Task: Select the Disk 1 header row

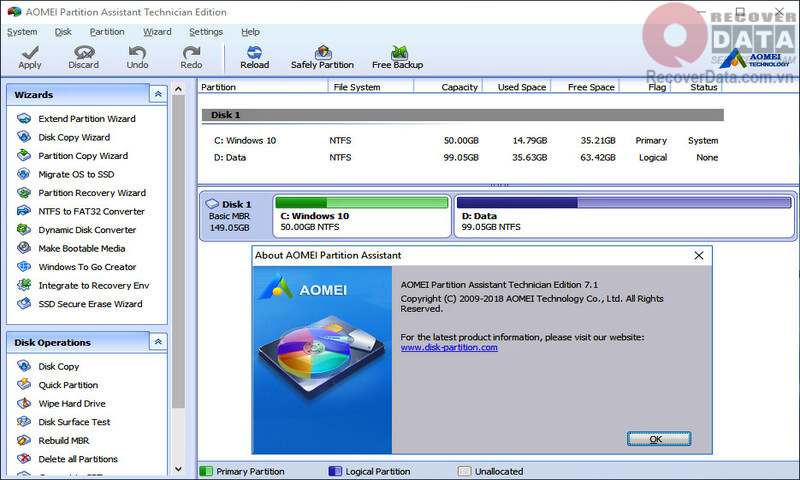Action: 463,115
